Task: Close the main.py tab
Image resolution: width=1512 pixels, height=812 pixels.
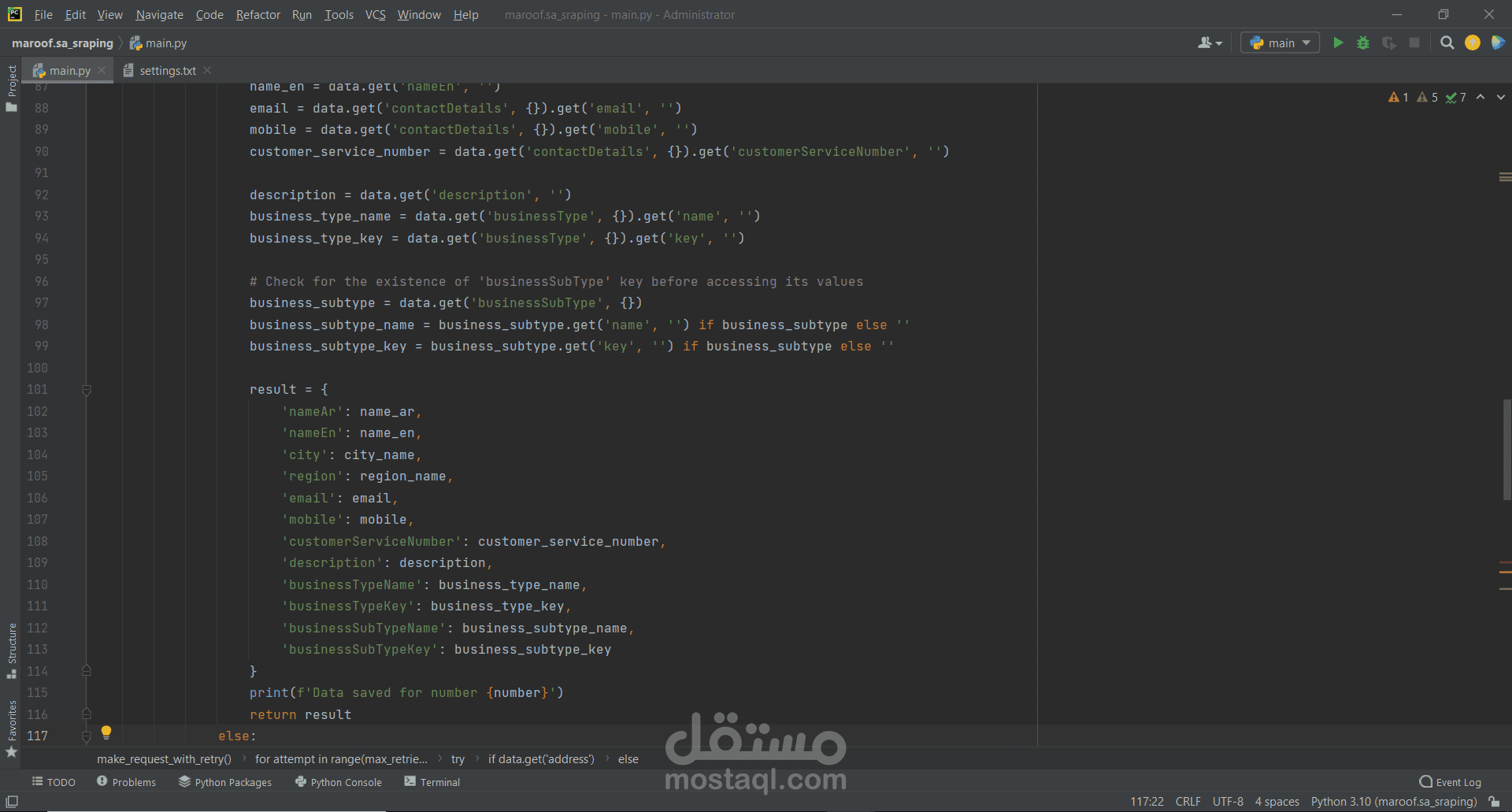Action: 102,70
